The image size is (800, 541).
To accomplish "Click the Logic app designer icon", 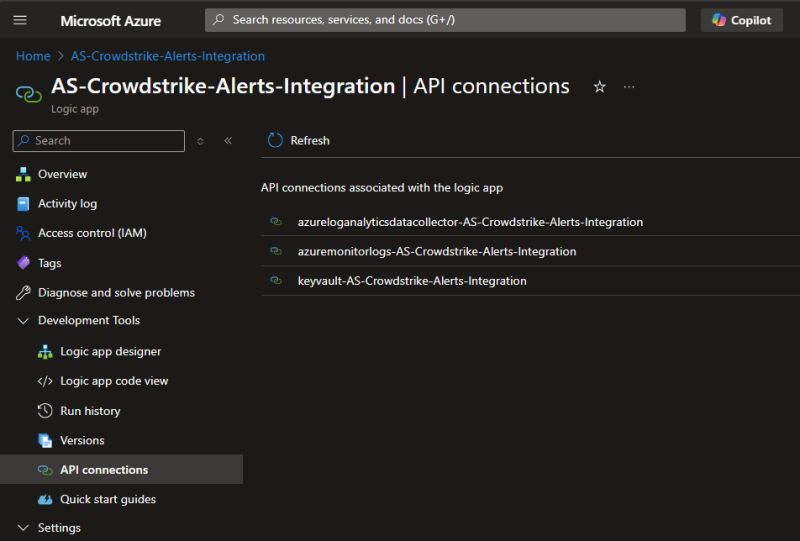I will pyautogui.click(x=45, y=352).
